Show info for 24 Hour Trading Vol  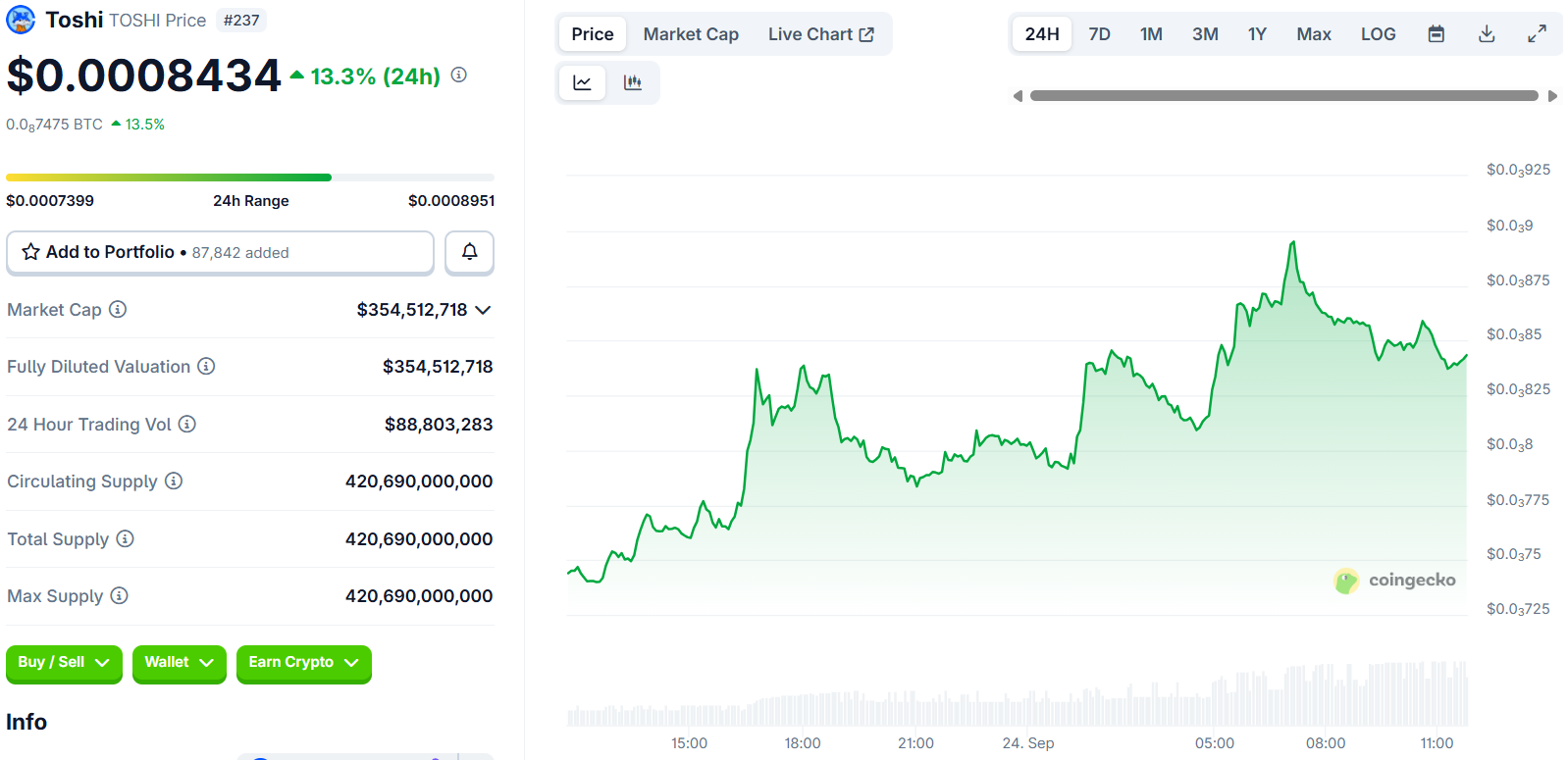click(x=187, y=425)
